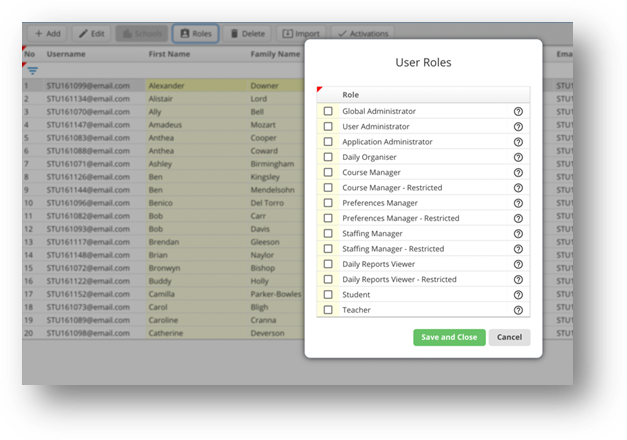Click the Role column header in dialog
This screenshot has width=627, height=440.
click(x=350, y=95)
